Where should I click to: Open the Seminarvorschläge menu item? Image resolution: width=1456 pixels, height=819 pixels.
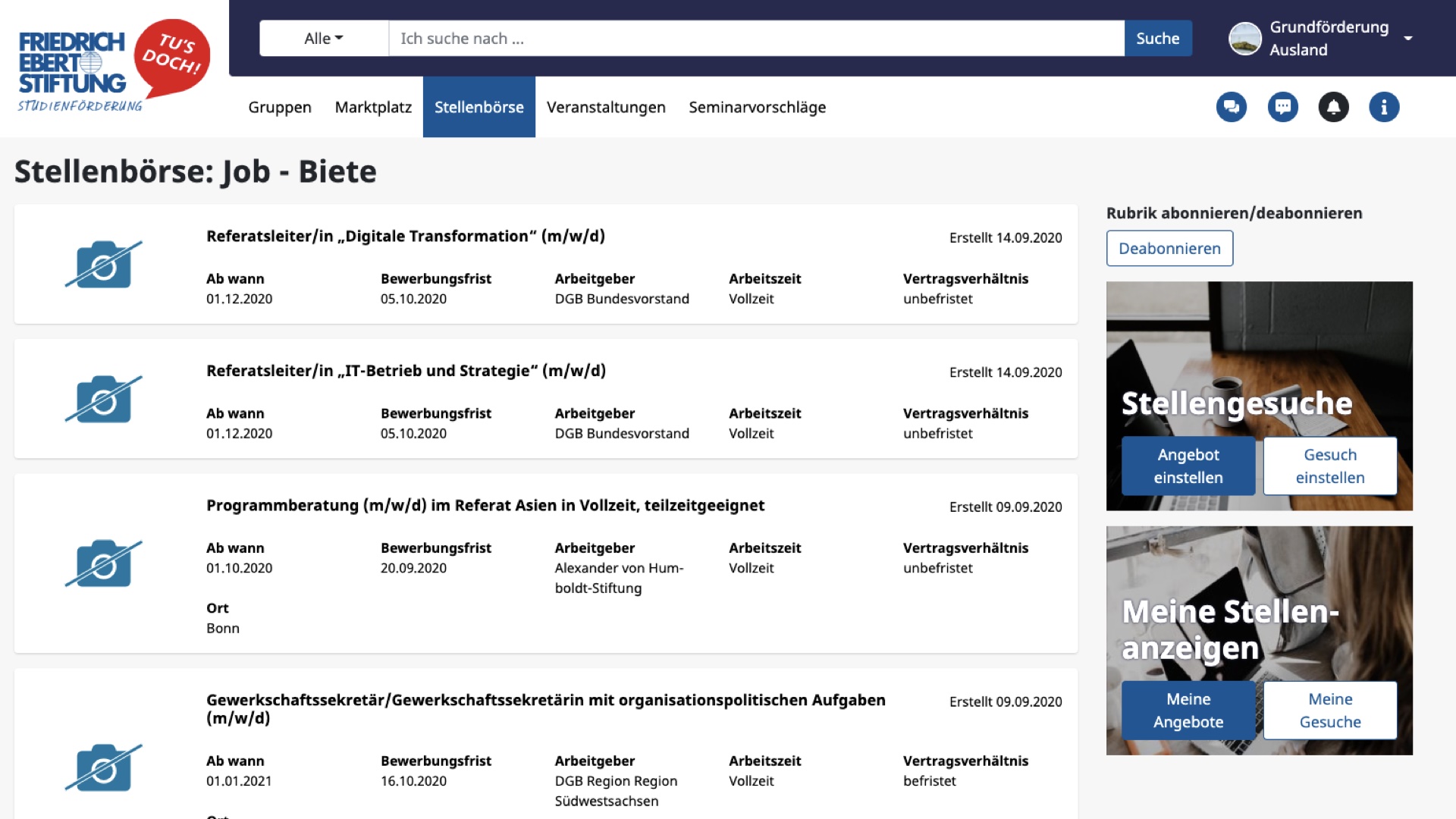click(758, 107)
